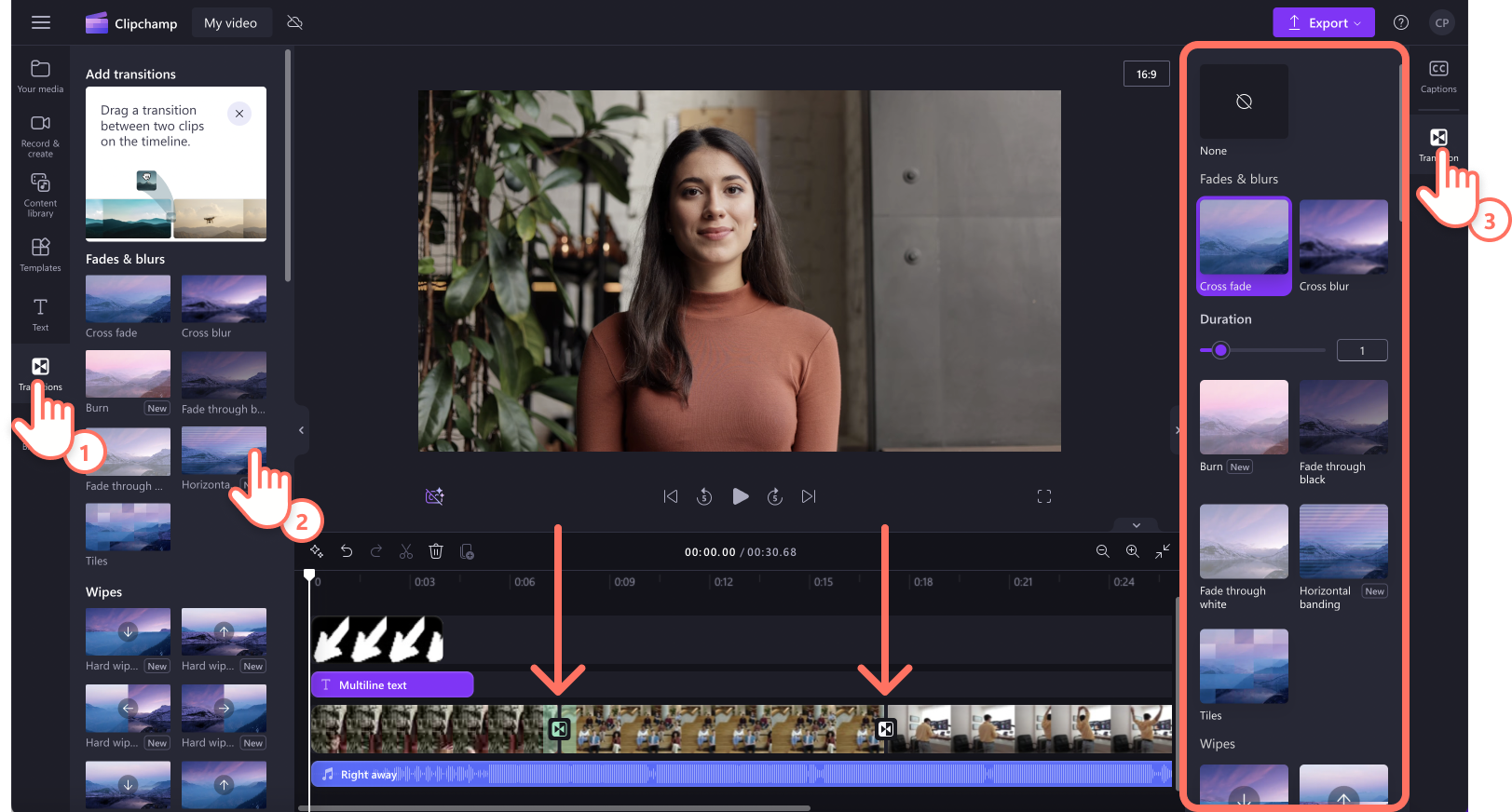Click the magic sparkle timeline tool
Screen dimensions: 1512x812
[317, 551]
